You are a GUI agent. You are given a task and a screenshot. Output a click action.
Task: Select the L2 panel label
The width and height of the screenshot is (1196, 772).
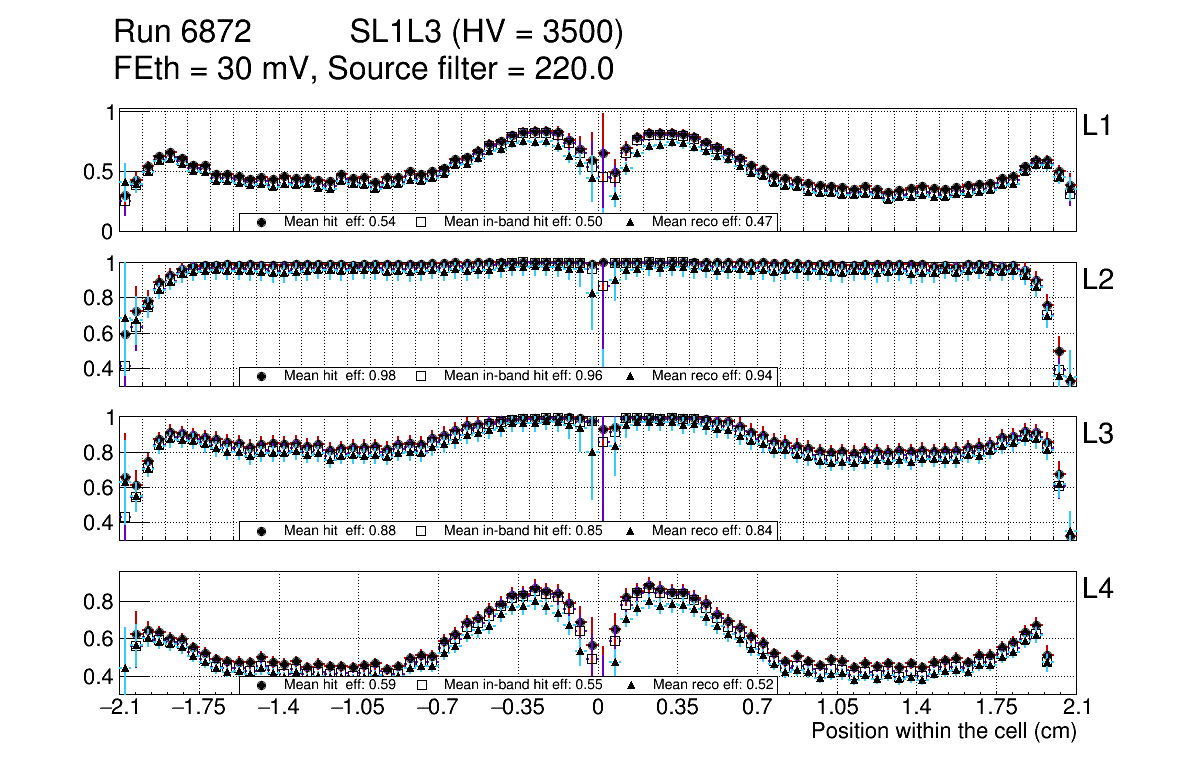tap(1098, 280)
